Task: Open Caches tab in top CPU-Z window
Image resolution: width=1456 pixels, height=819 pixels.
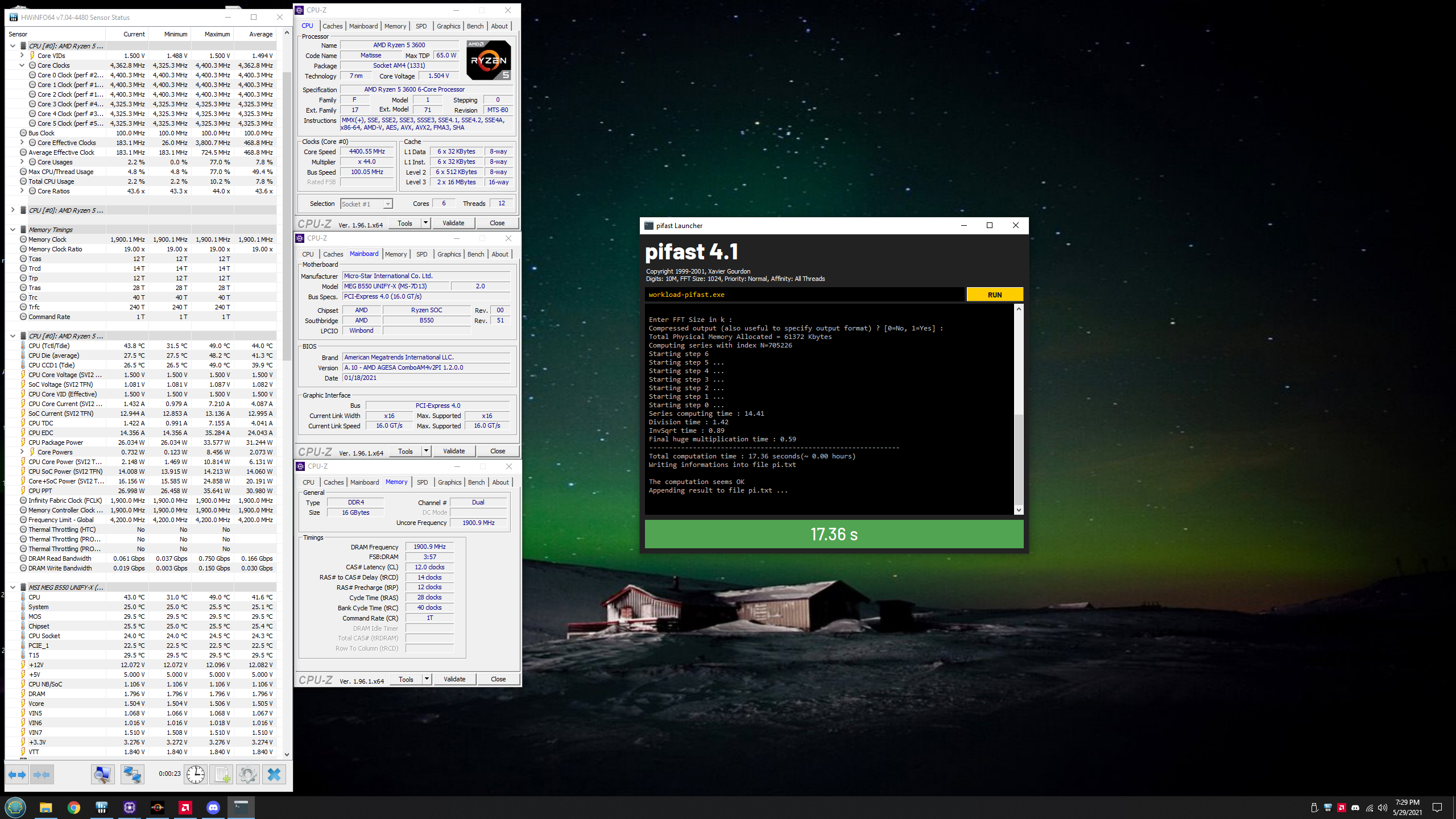Action: [332, 26]
